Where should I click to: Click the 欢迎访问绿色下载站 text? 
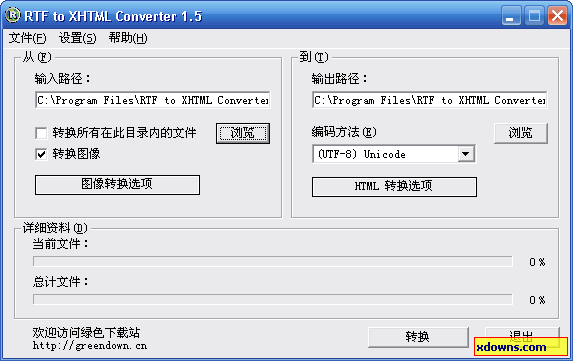86,332
